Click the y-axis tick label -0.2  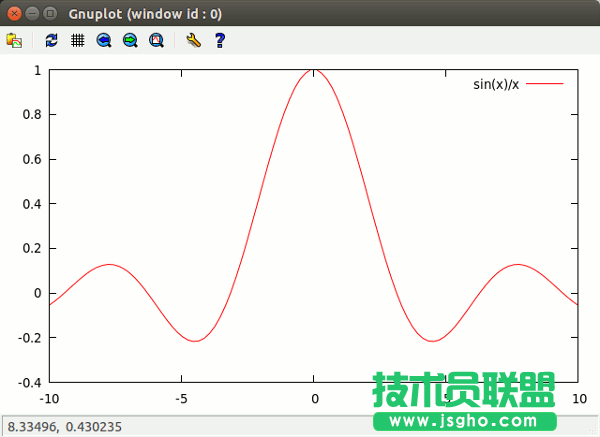tap(29, 338)
